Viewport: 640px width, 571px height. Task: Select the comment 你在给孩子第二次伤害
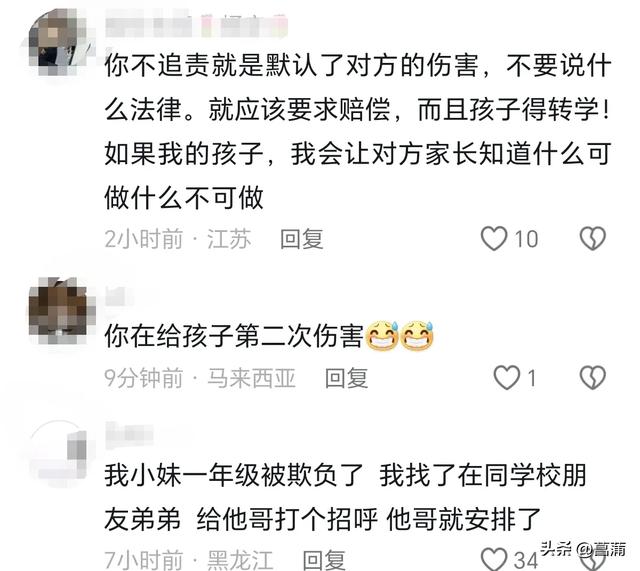point(269,336)
